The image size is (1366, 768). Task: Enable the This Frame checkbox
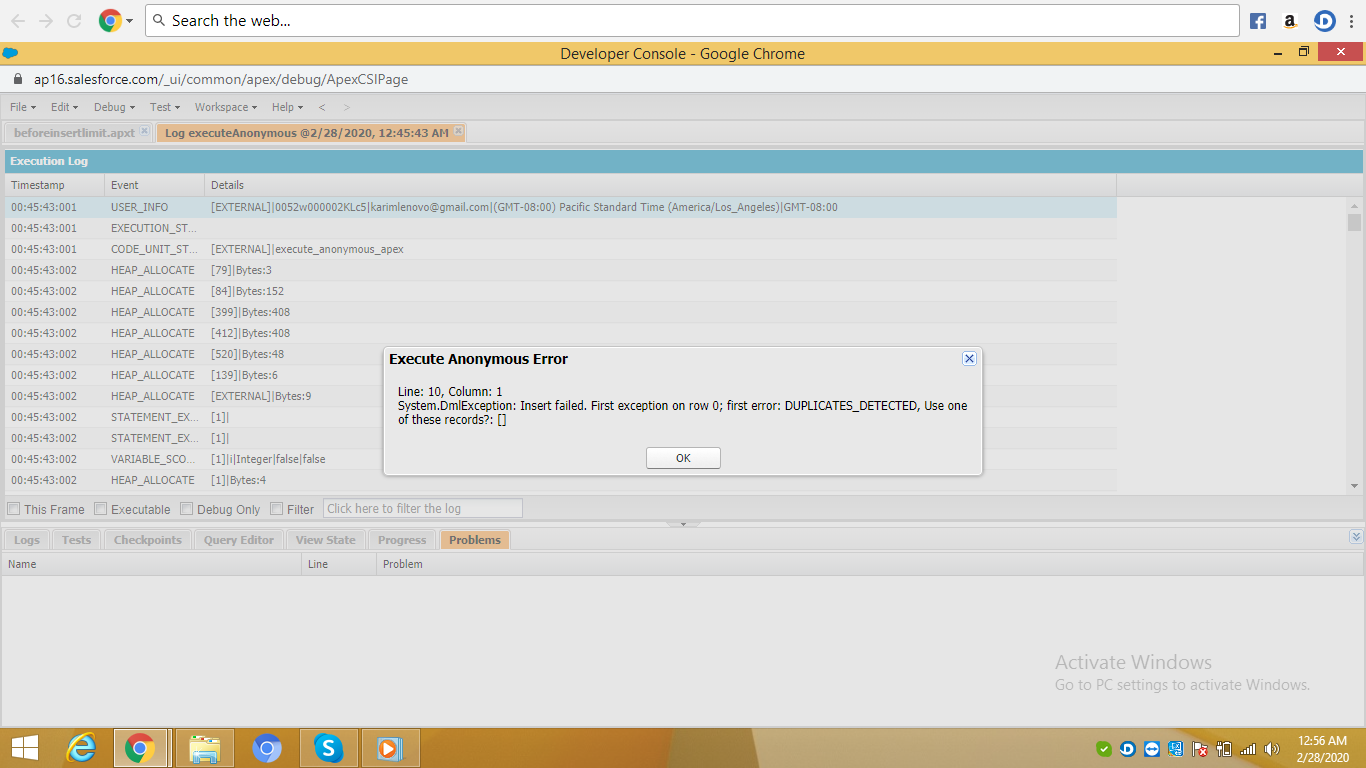click(14, 509)
